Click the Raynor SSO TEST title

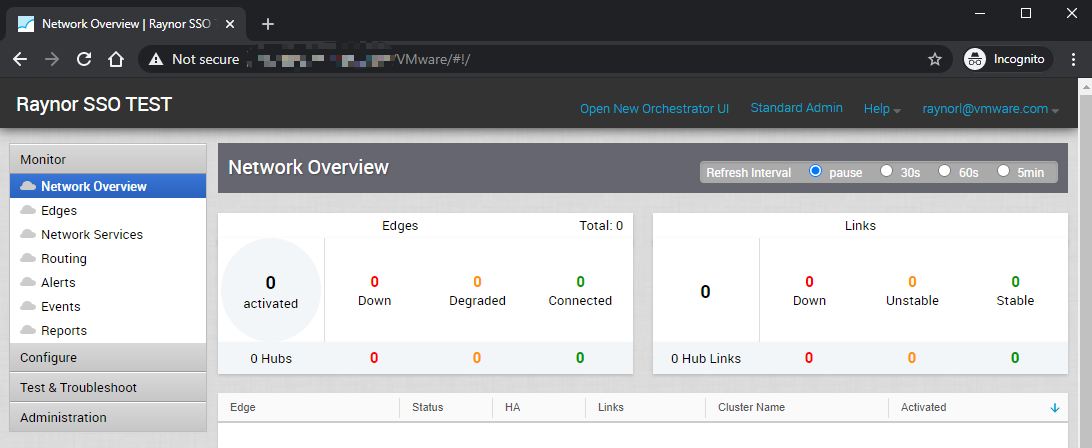pyautogui.click(x=94, y=105)
